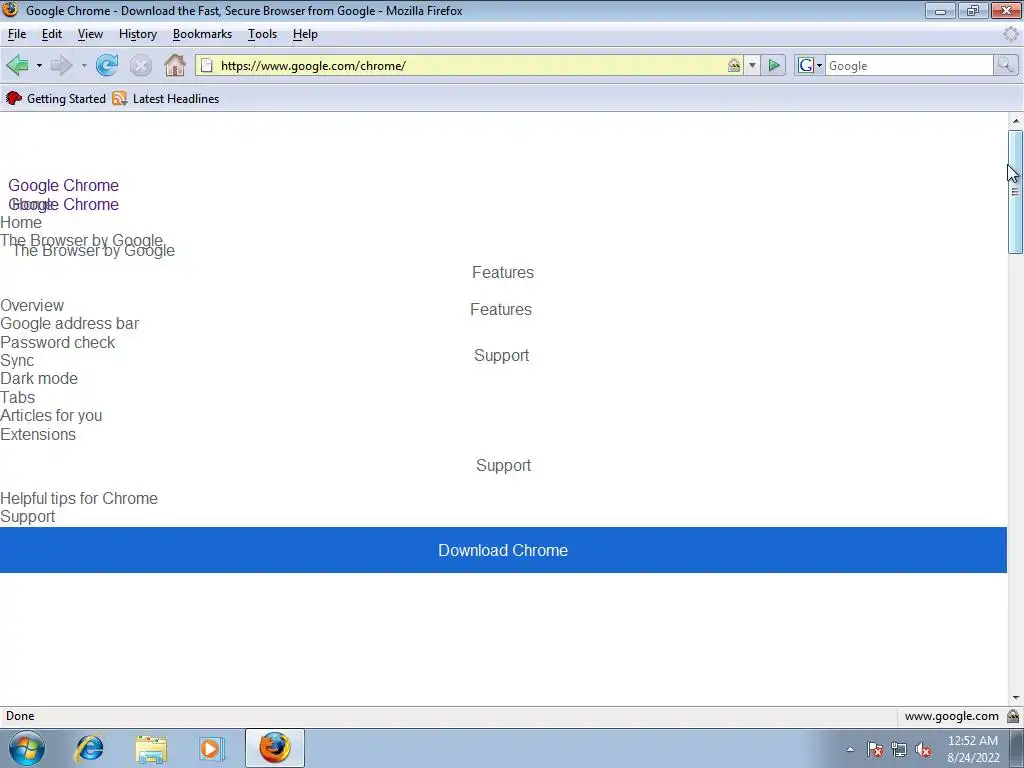This screenshot has height=768, width=1024.
Task: Open the File menu
Action: [17, 34]
